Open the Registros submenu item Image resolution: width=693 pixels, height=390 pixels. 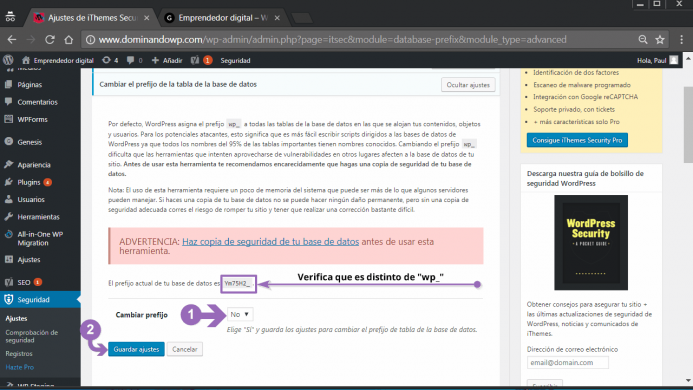19,354
